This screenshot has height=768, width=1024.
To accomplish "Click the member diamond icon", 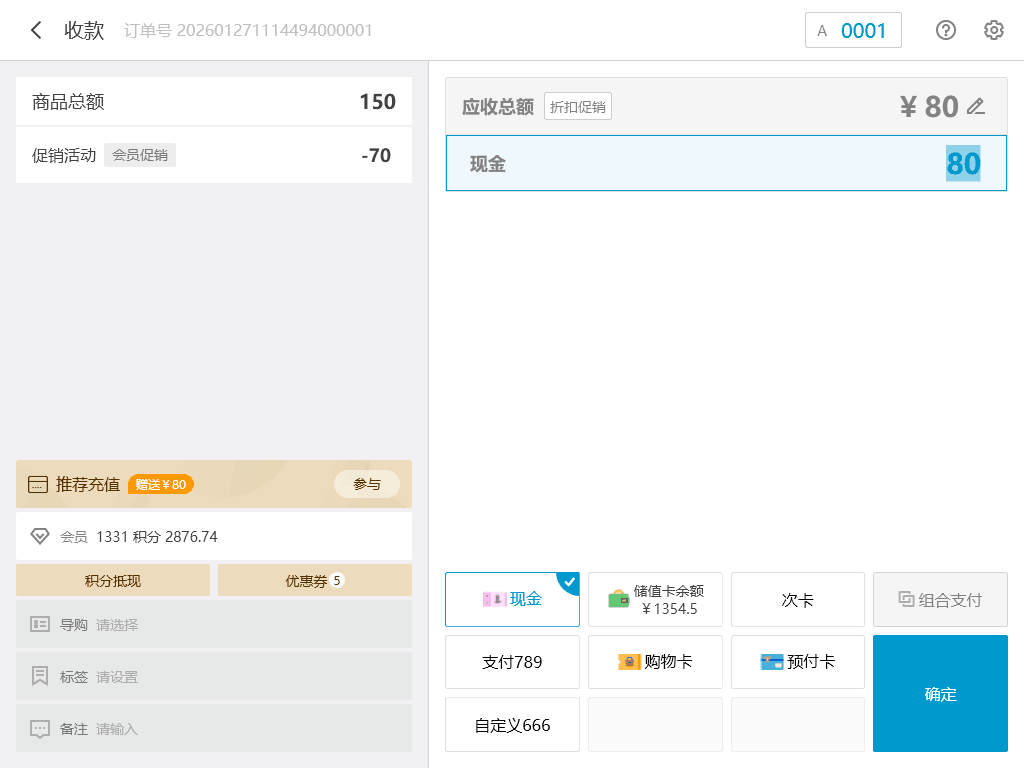I will click(40, 537).
